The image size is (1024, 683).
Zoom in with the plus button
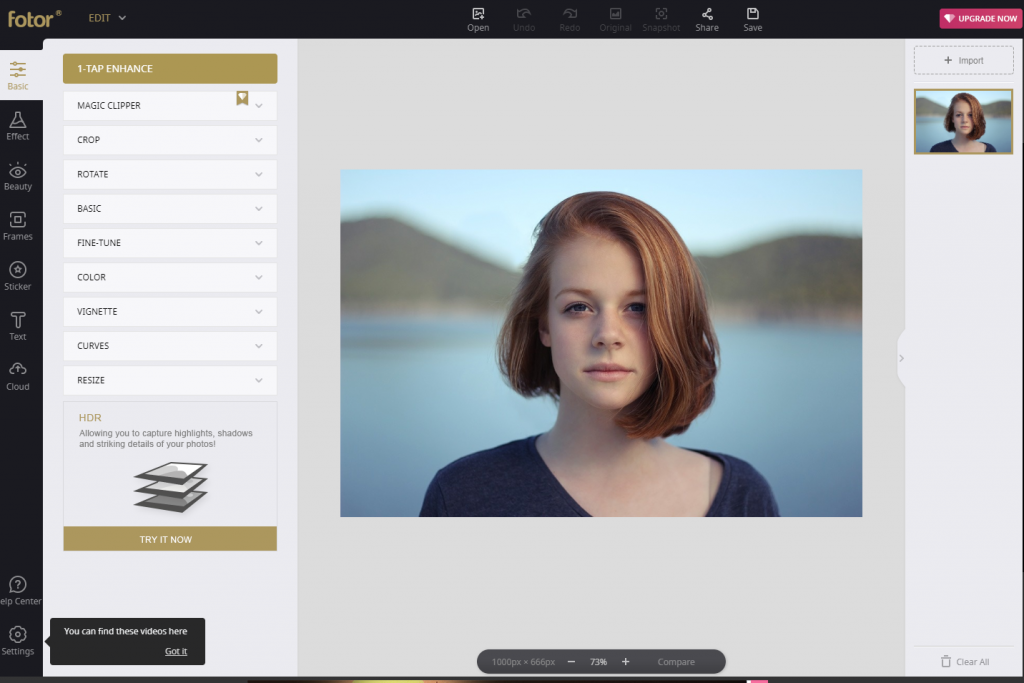626,661
